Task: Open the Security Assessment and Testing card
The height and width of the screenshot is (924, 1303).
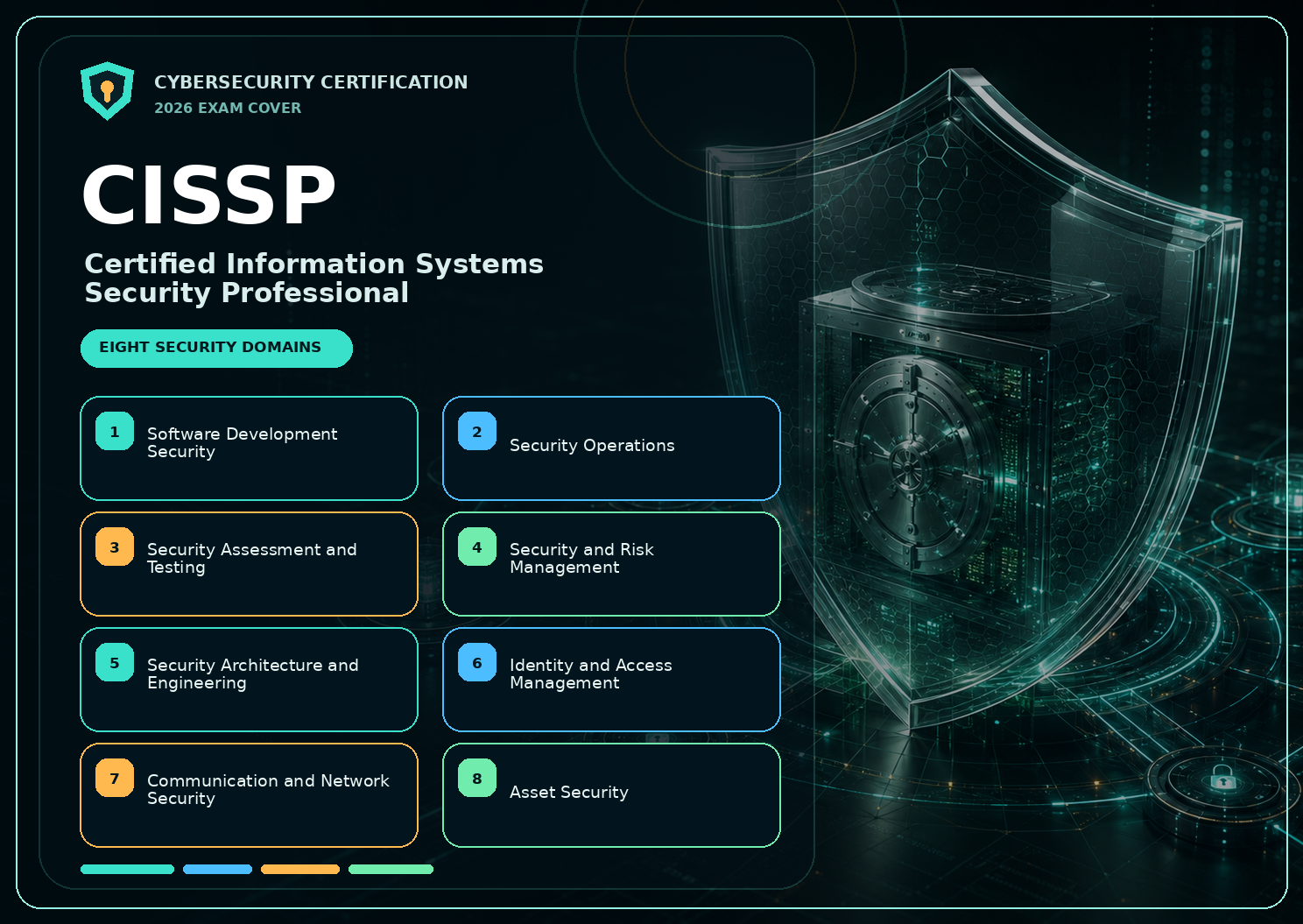Action: coord(249,564)
